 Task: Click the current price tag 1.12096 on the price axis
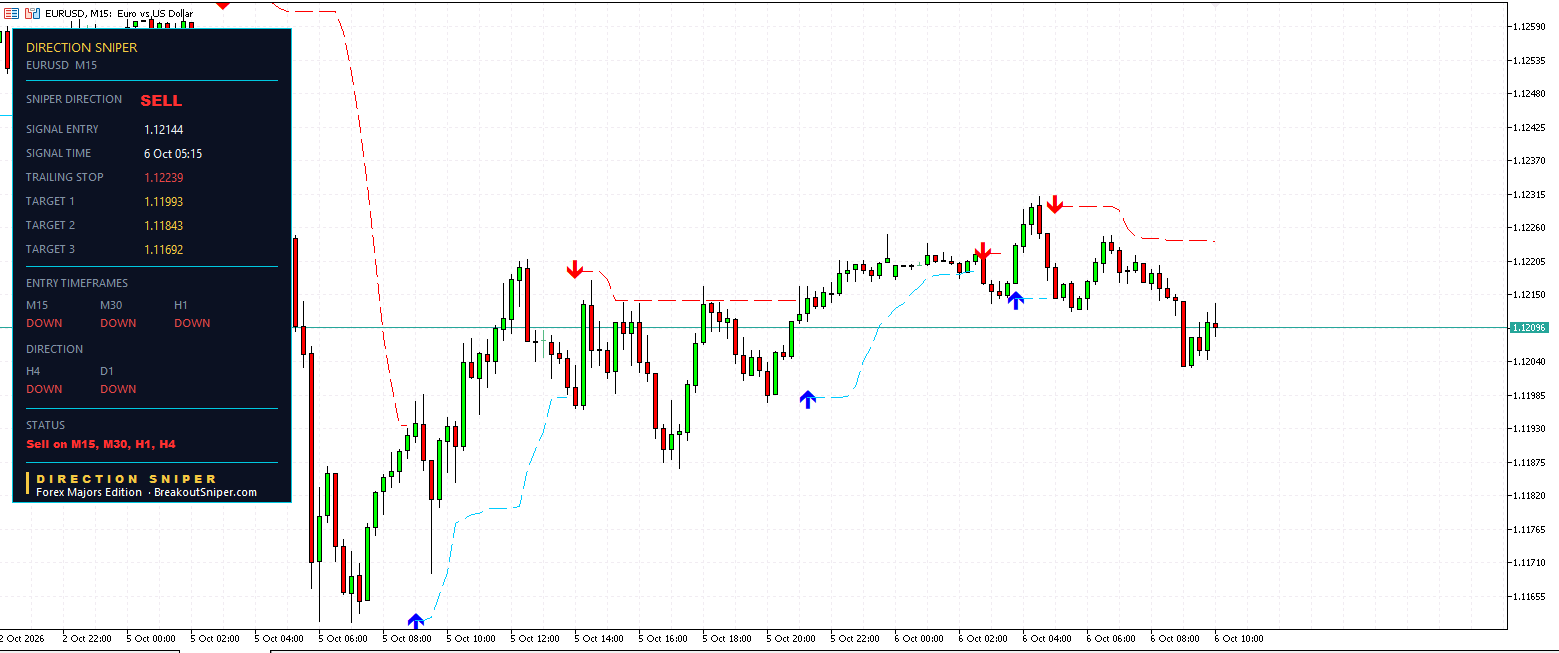click(1529, 328)
